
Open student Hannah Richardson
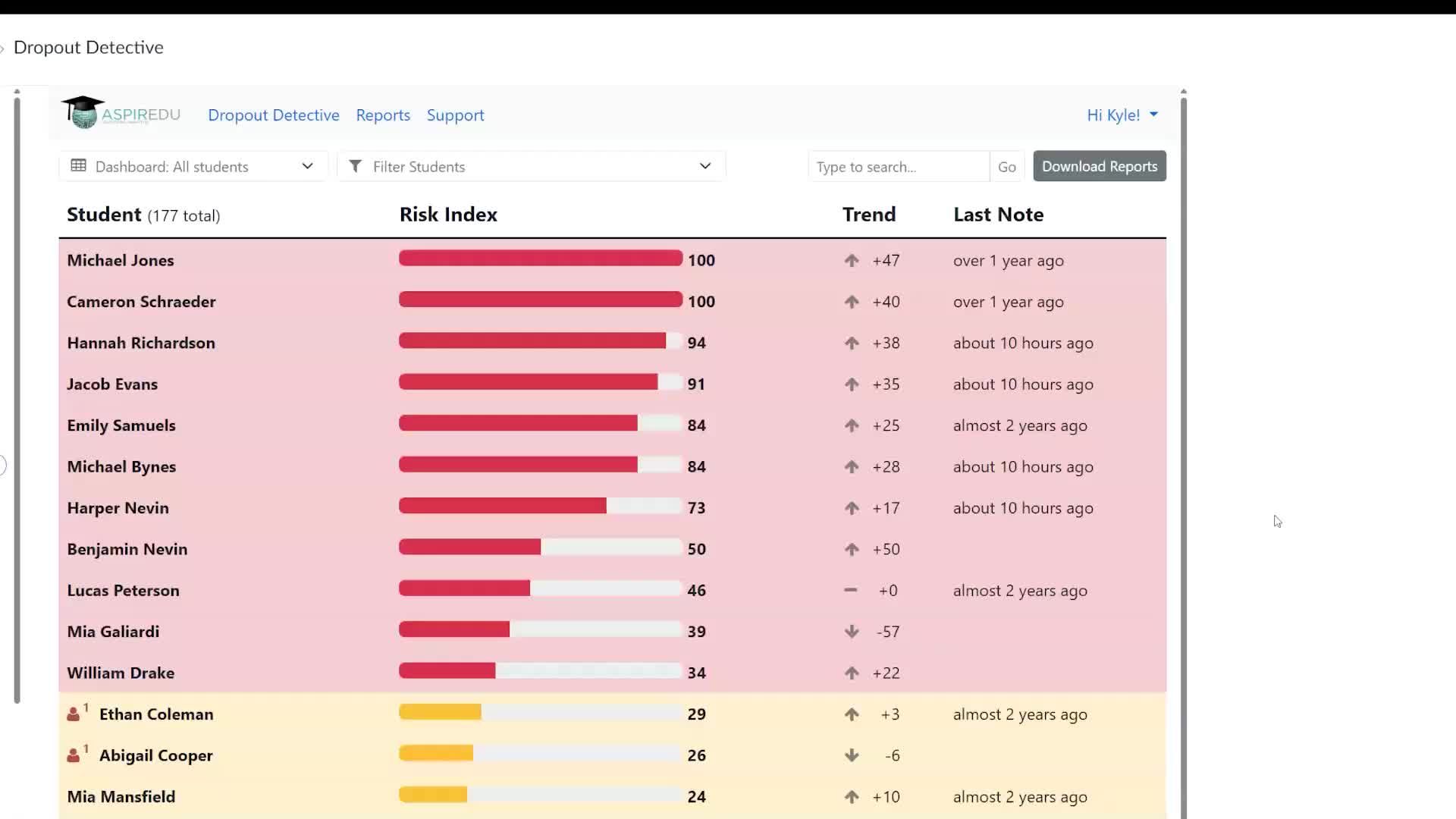point(141,343)
